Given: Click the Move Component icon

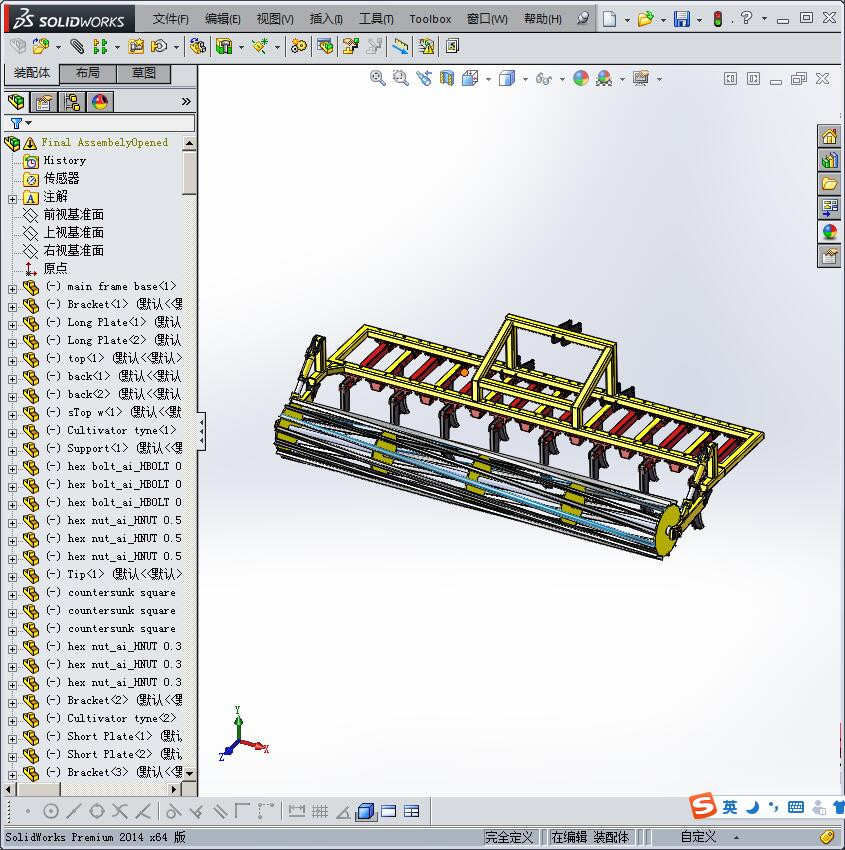Looking at the screenshot, I should [x=159, y=47].
